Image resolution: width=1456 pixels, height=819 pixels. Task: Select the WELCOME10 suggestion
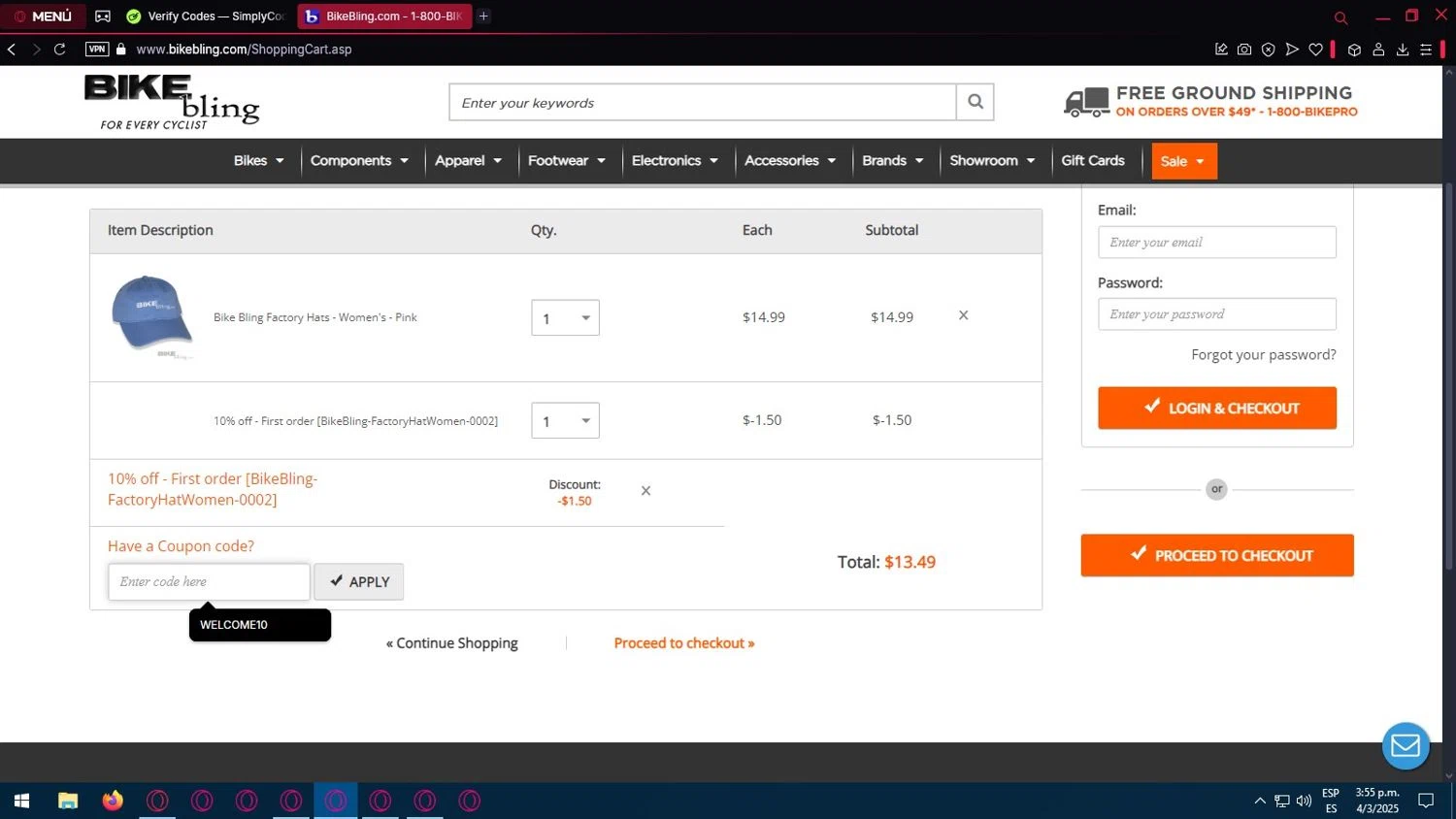pos(260,625)
